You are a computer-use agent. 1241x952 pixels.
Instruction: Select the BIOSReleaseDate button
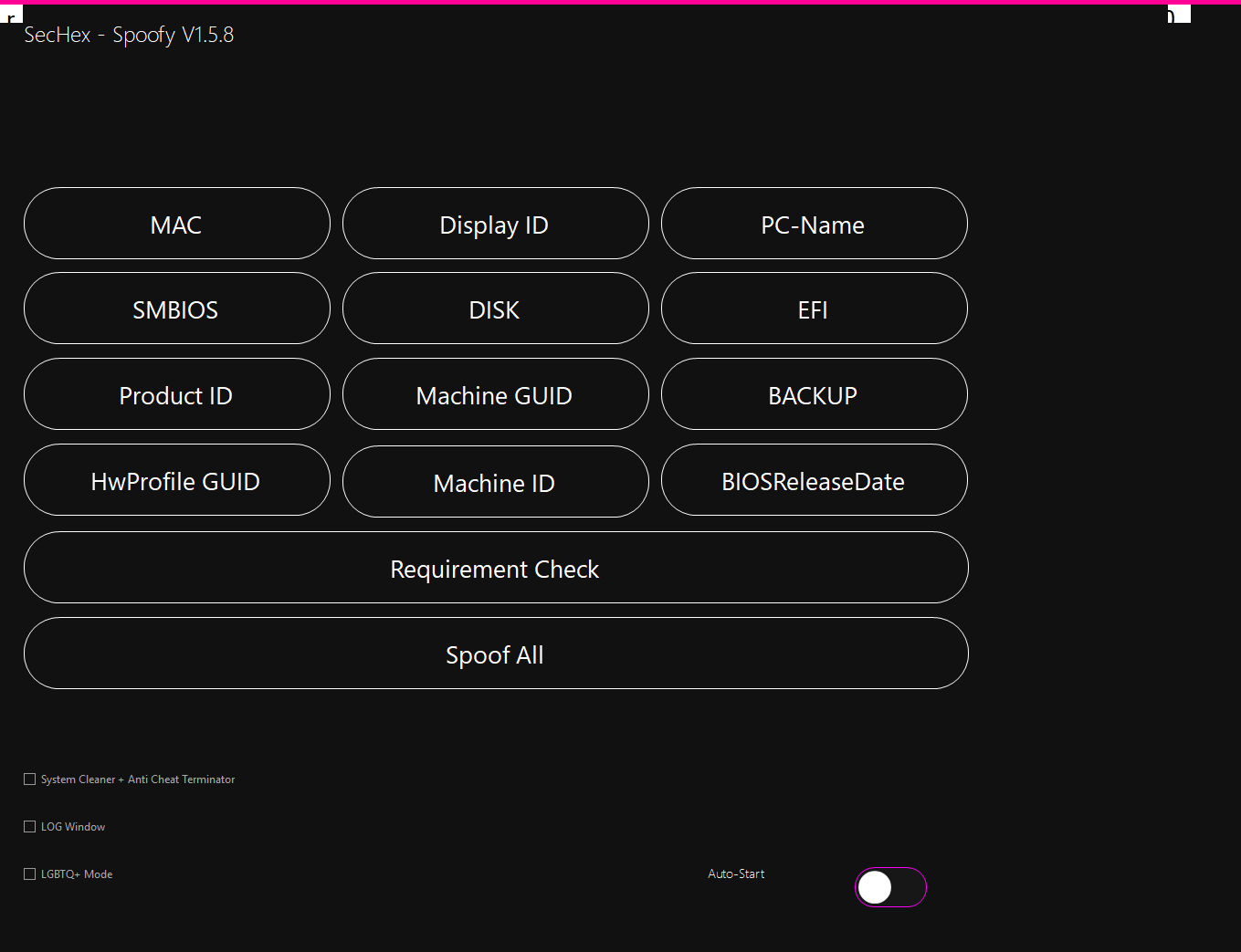[x=814, y=480]
